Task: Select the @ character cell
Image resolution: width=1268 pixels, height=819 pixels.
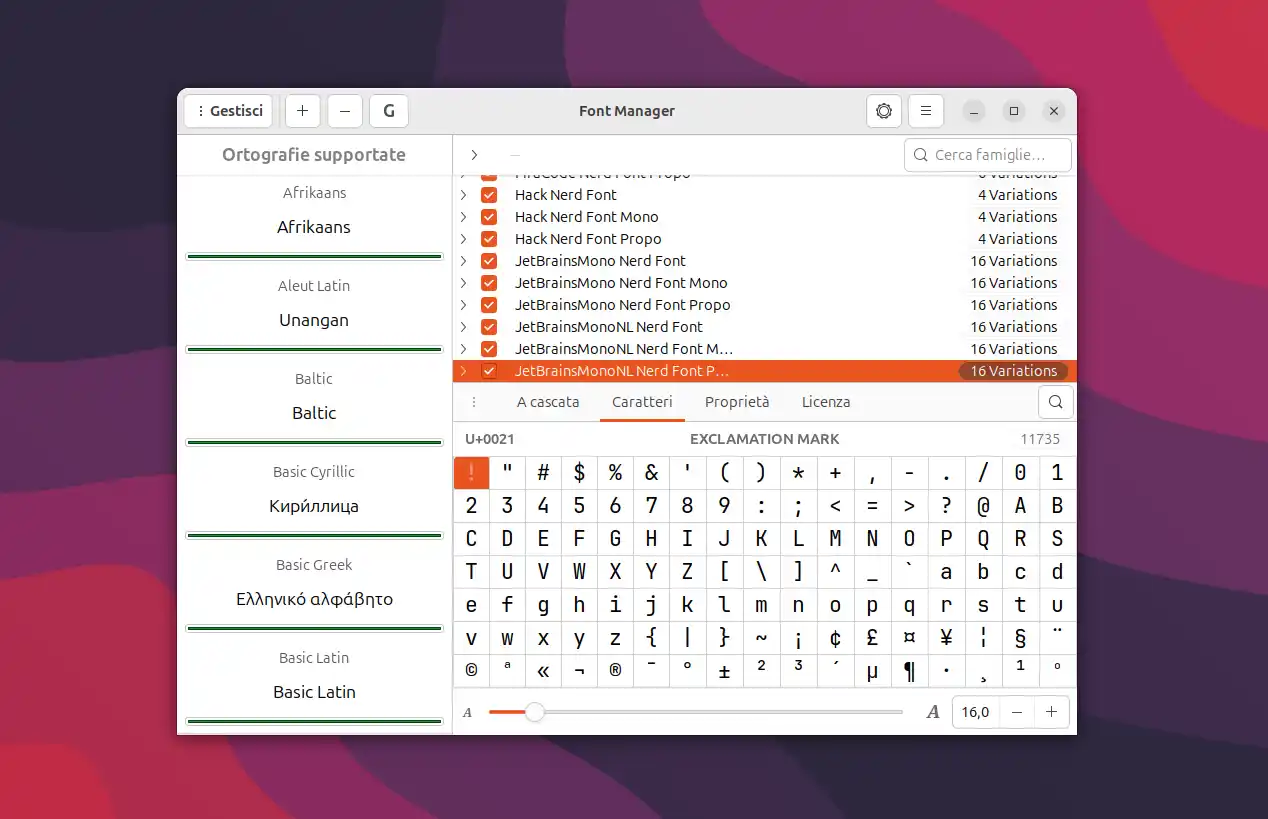Action: pyautogui.click(x=983, y=506)
